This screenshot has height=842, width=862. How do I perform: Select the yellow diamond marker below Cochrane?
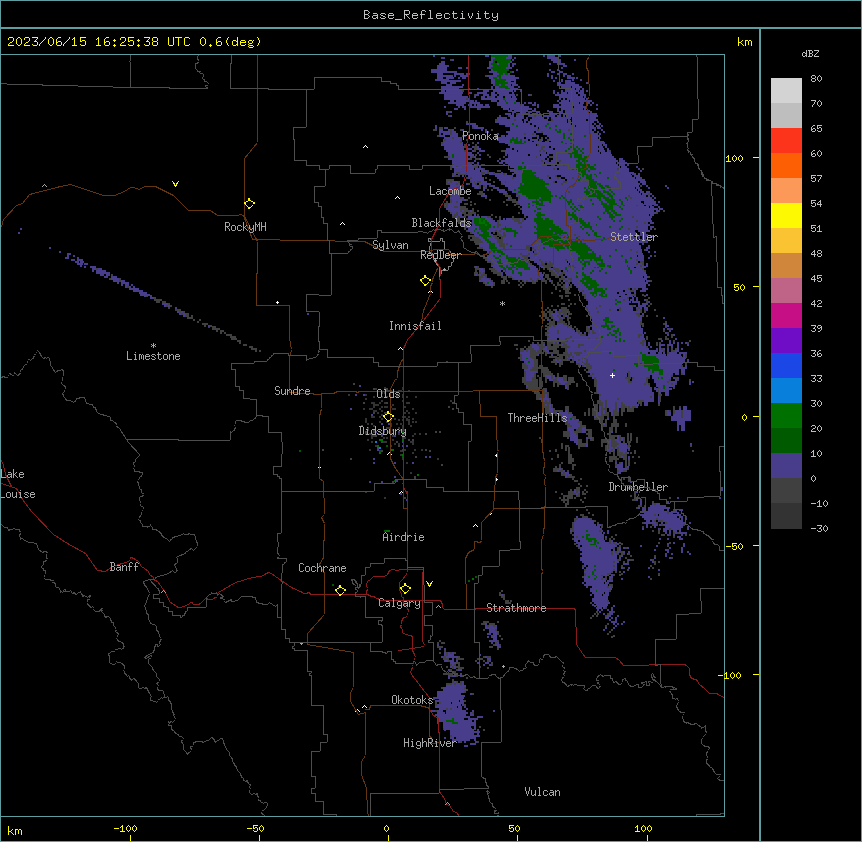[340, 590]
